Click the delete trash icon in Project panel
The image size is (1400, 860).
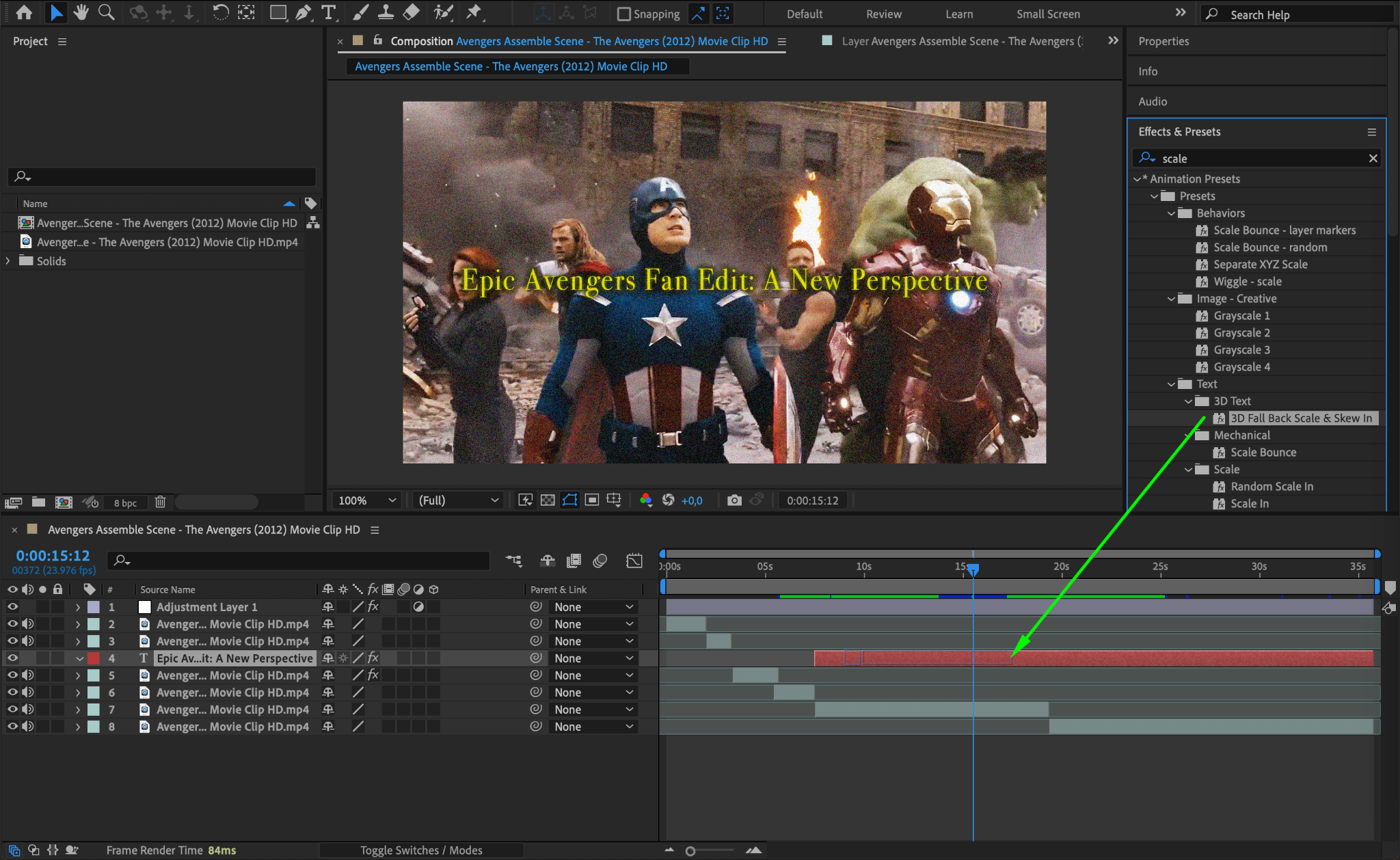click(x=160, y=502)
